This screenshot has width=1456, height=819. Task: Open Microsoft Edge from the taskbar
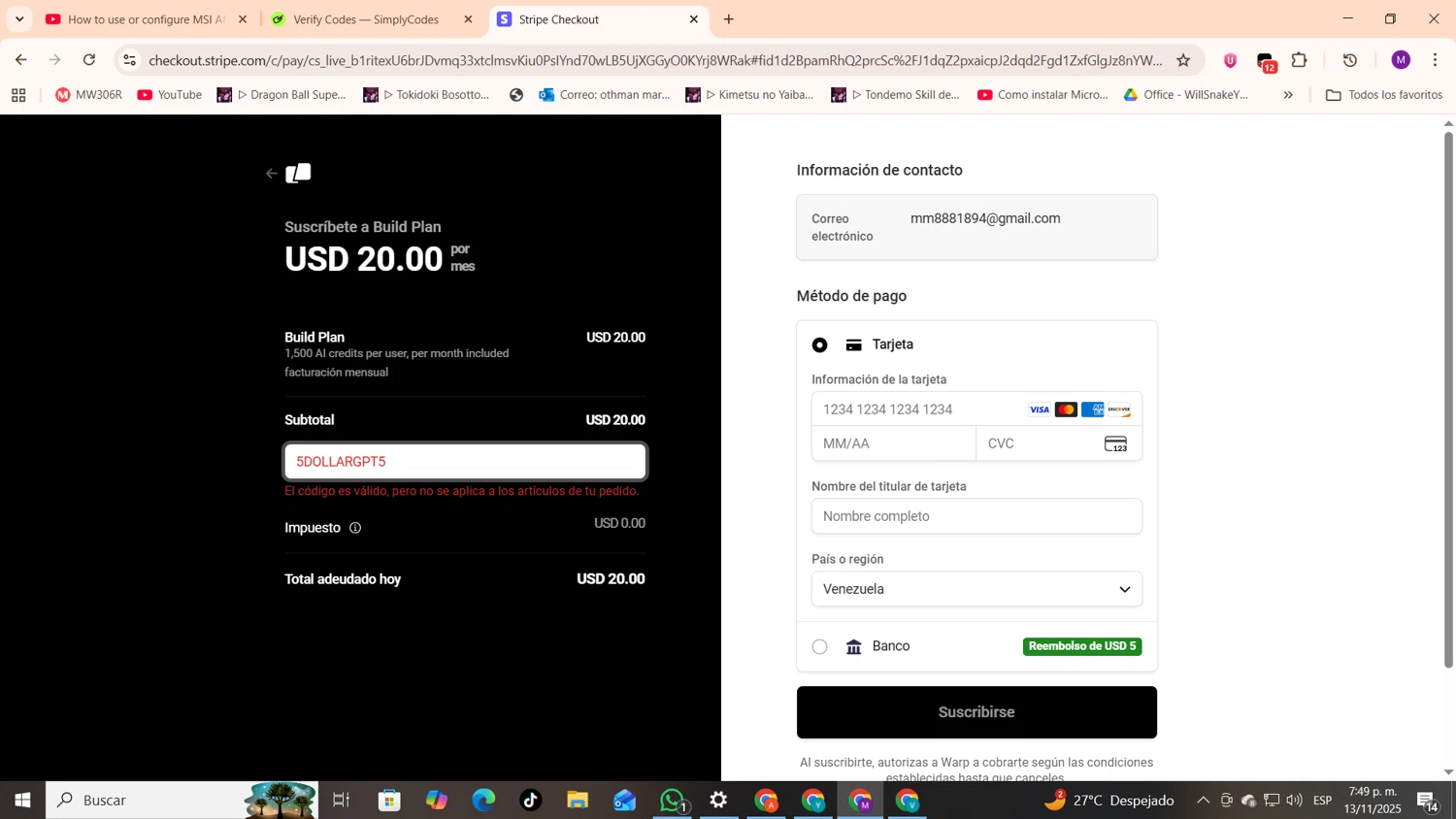tap(483, 801)
